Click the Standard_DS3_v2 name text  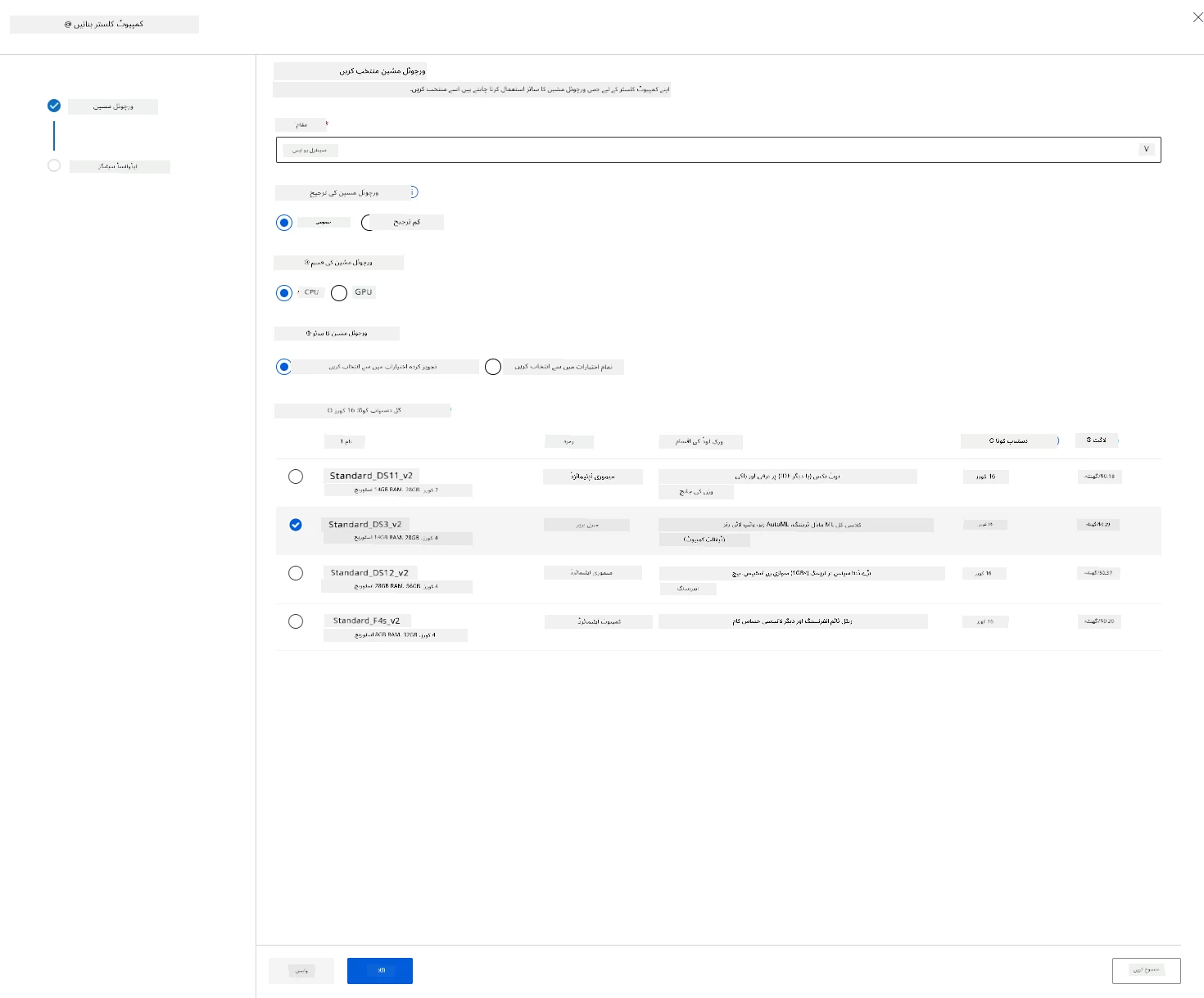(365, 524)
